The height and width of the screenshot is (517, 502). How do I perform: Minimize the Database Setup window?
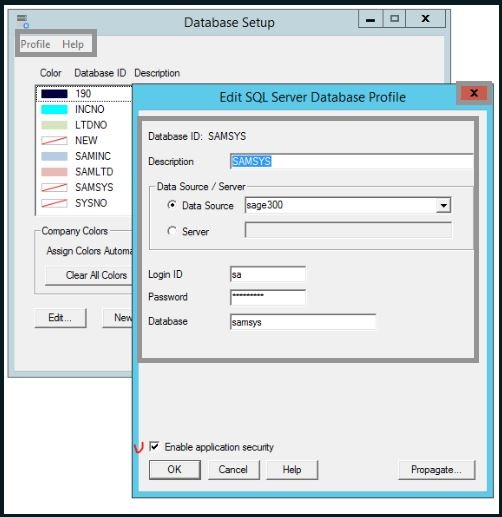(370, 19)
